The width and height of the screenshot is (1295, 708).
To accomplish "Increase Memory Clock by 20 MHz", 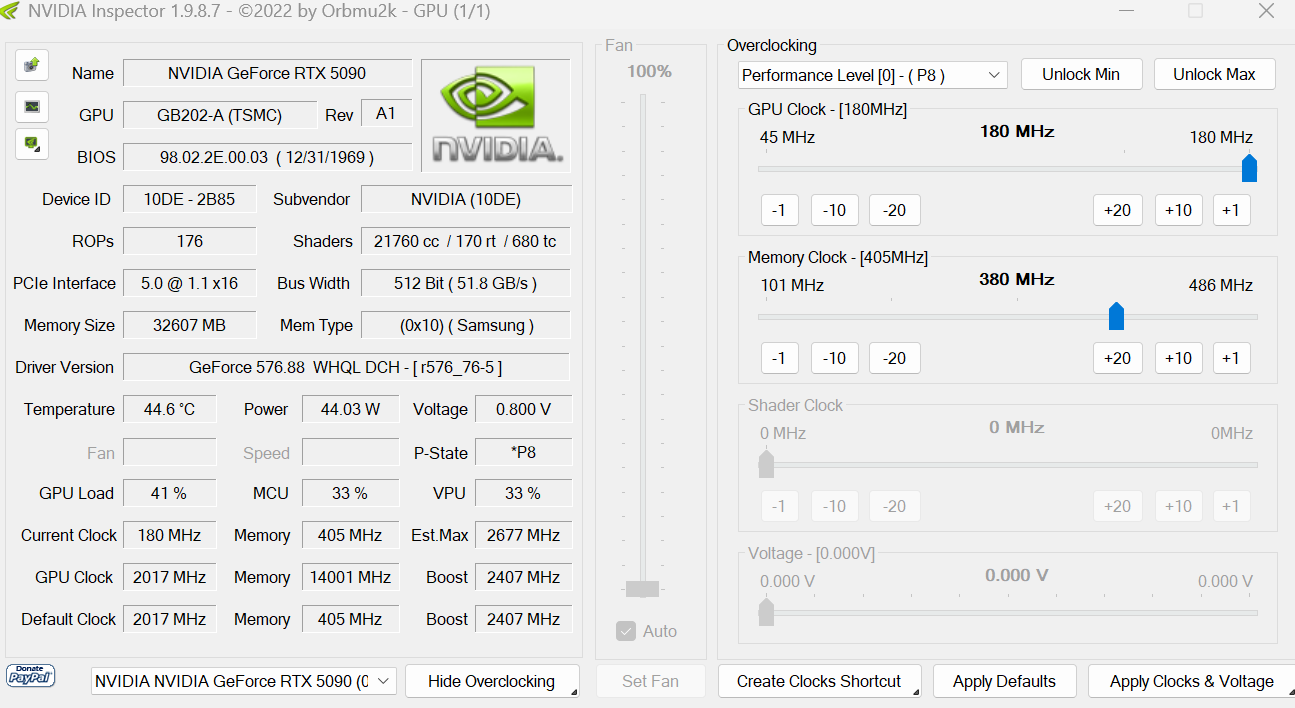I will pyautogui.click(x=1117, y=358).
